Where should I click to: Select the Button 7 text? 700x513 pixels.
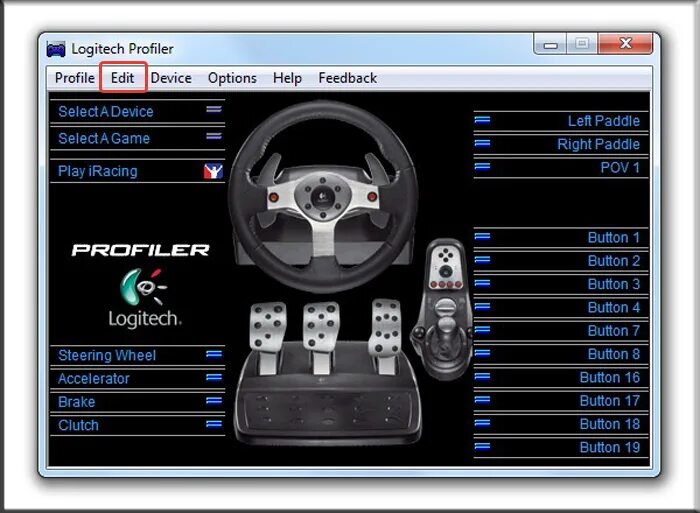coord(614,330)
